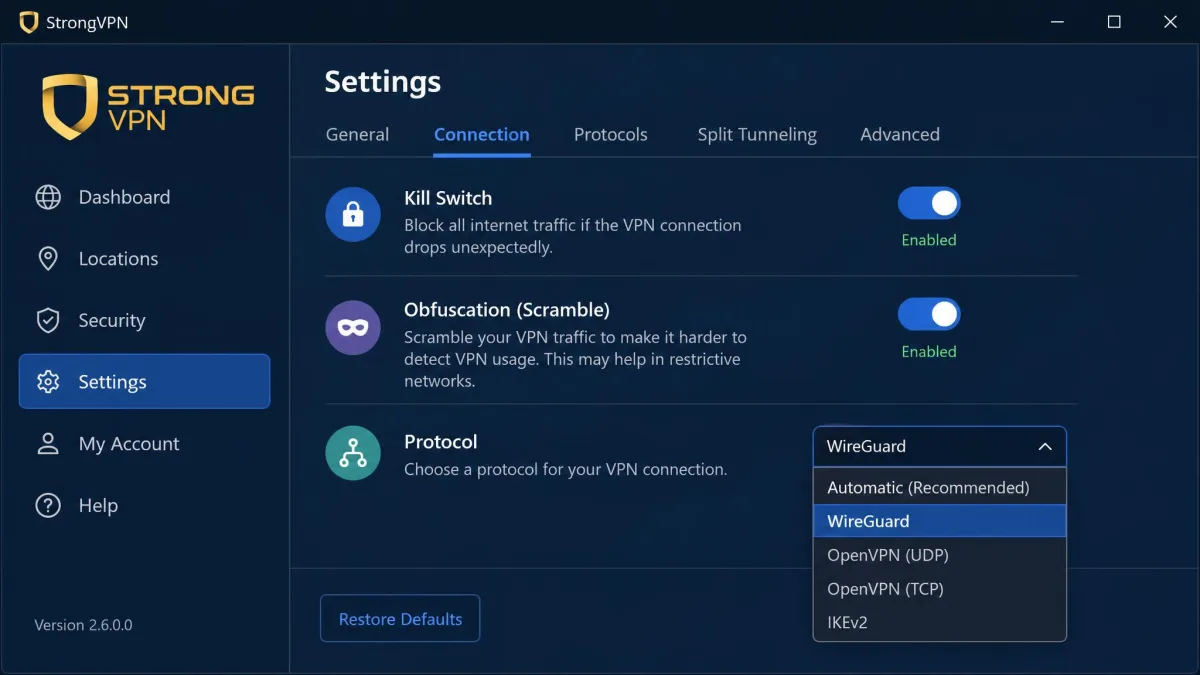Select highlighted WireGuard option in list
The width and height of the screenshot is (1200, 675).
[940, 521]
